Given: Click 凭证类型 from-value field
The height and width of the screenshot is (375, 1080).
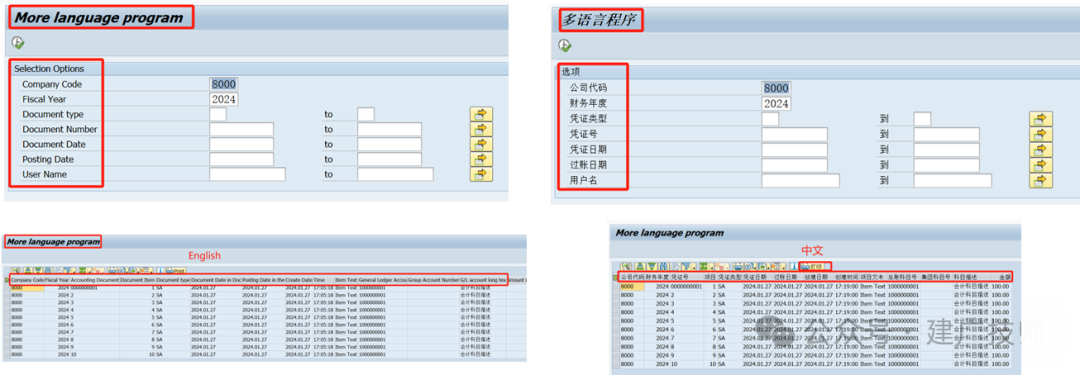Looking at the screenshot, I should (770, 119).
